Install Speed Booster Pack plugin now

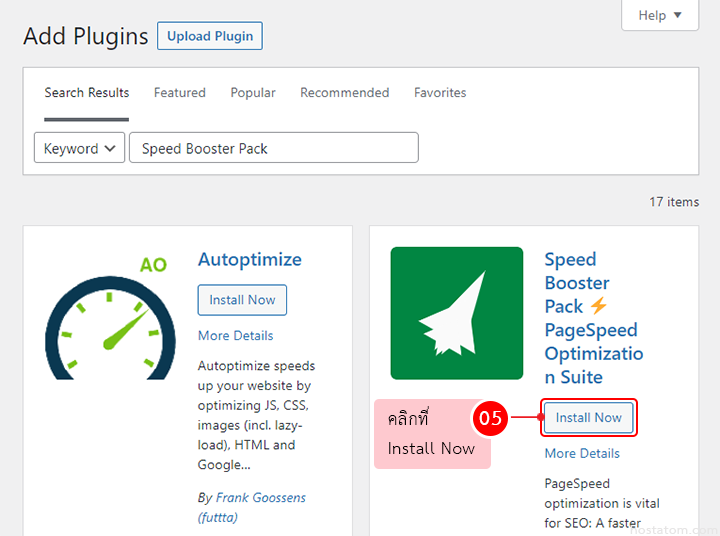[x=589, y=418]
